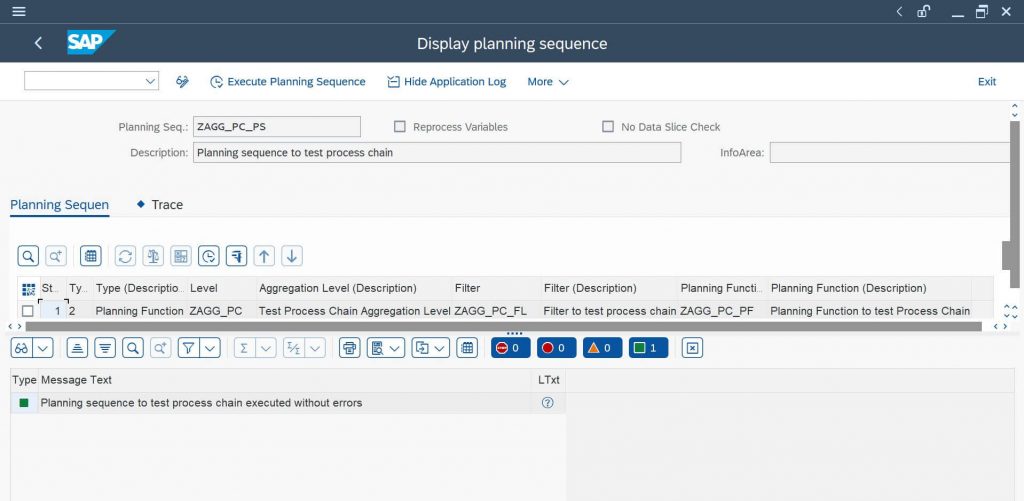
Task: Toggle stop-sign abort messages filter button
Action: pyautogui.click(x=511, y=348)
